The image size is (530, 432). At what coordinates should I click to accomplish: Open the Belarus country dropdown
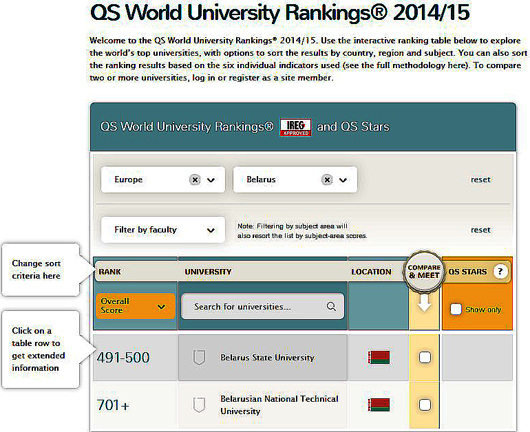click(343, 180)
